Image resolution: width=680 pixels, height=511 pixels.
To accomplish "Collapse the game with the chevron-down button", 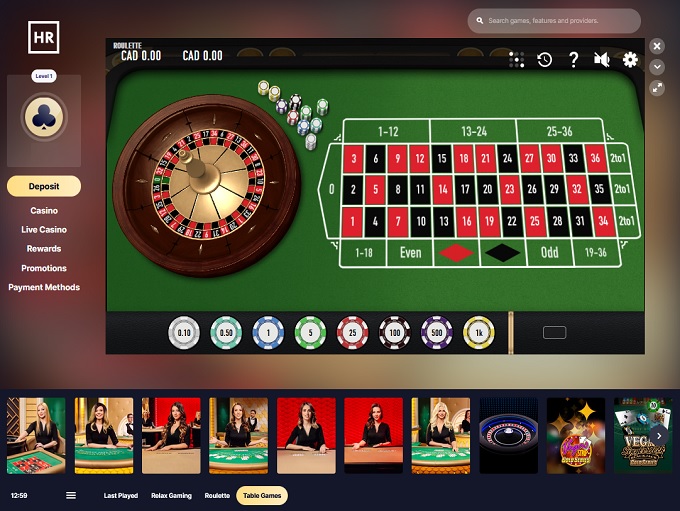I will pos(657,67).
